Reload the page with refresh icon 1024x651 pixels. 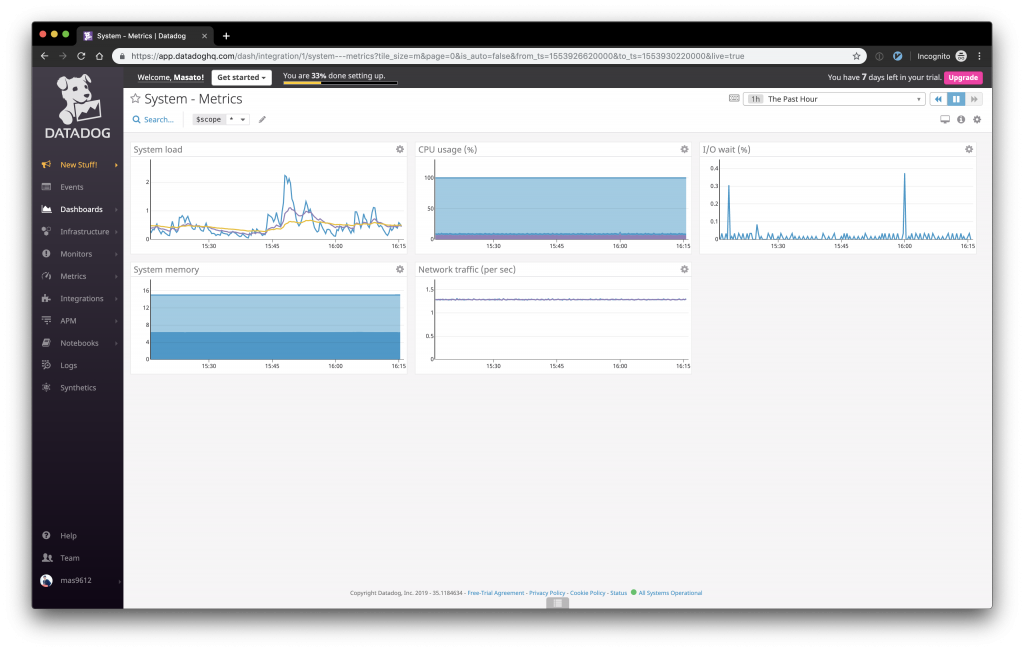pyautogui.click(x=81, y=56)
